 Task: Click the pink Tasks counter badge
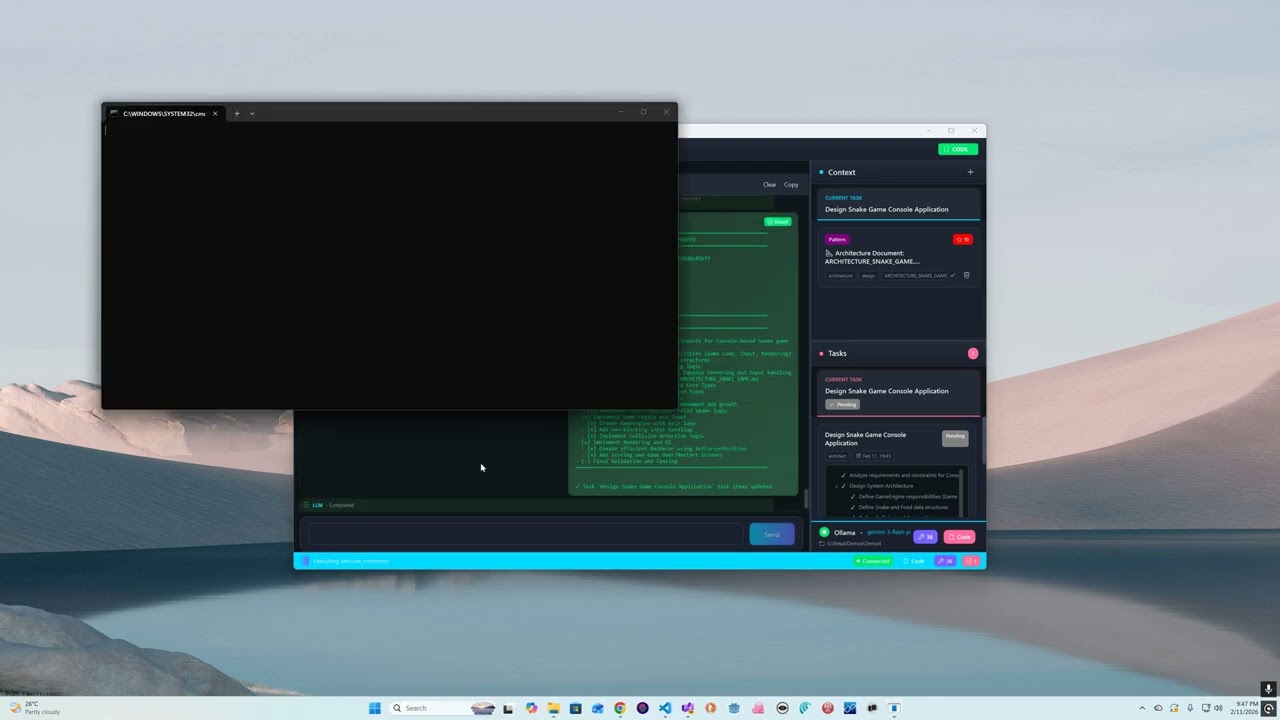pyautogui.click(x=973, y=353)
